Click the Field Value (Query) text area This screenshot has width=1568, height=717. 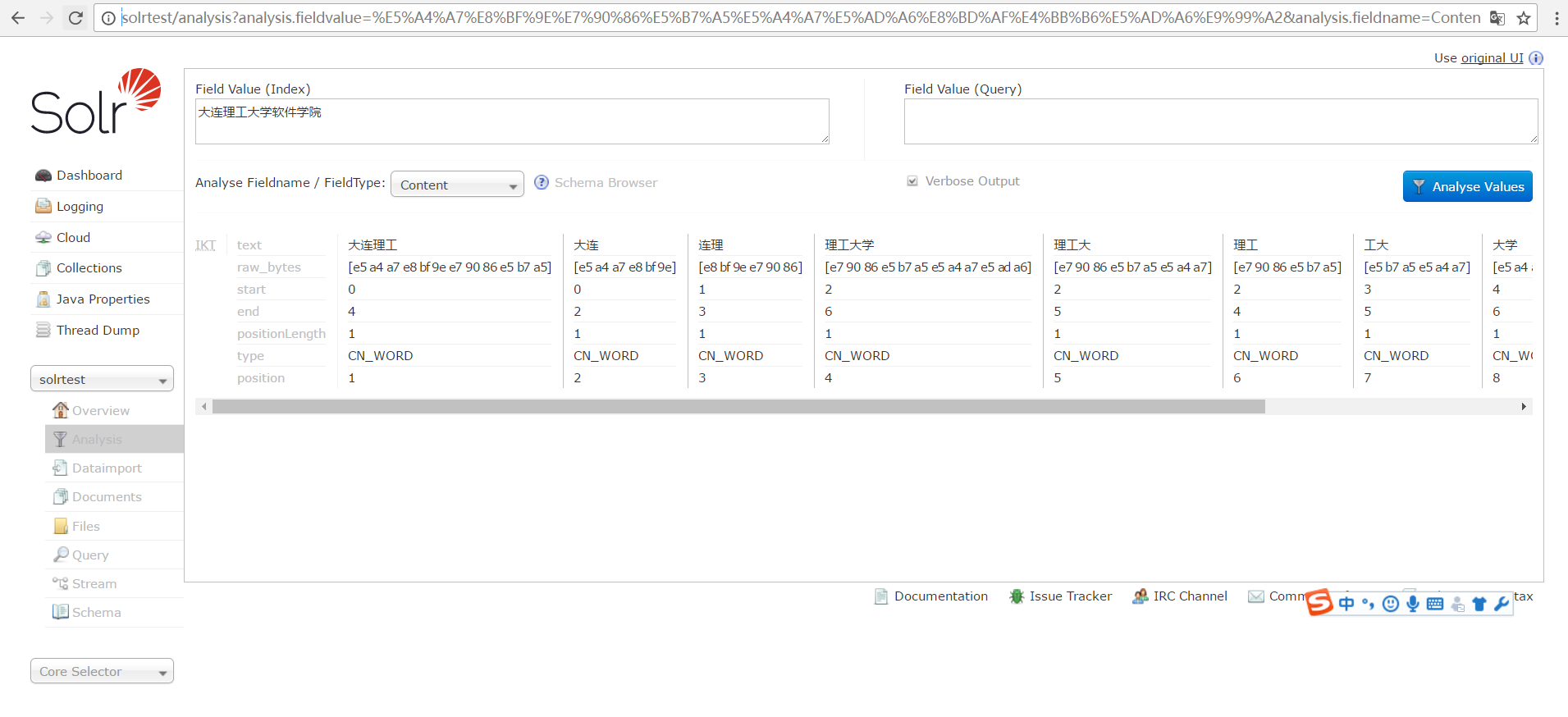[x=1220, y=121]
